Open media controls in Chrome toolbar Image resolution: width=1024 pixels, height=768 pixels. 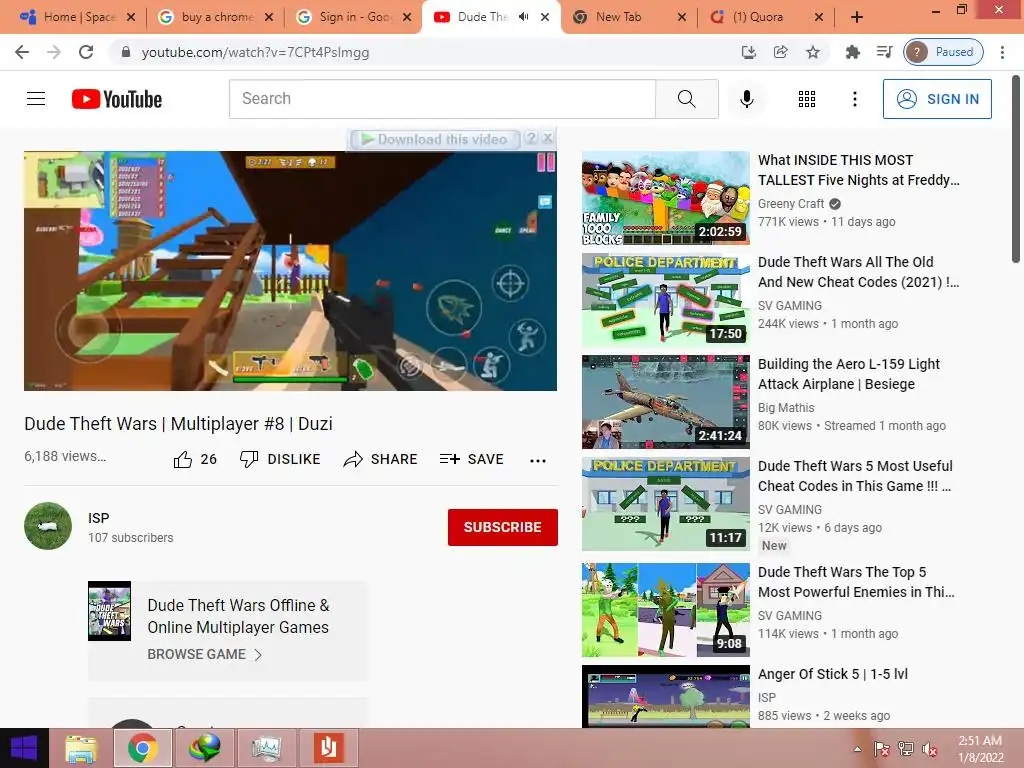coord(884,52)
